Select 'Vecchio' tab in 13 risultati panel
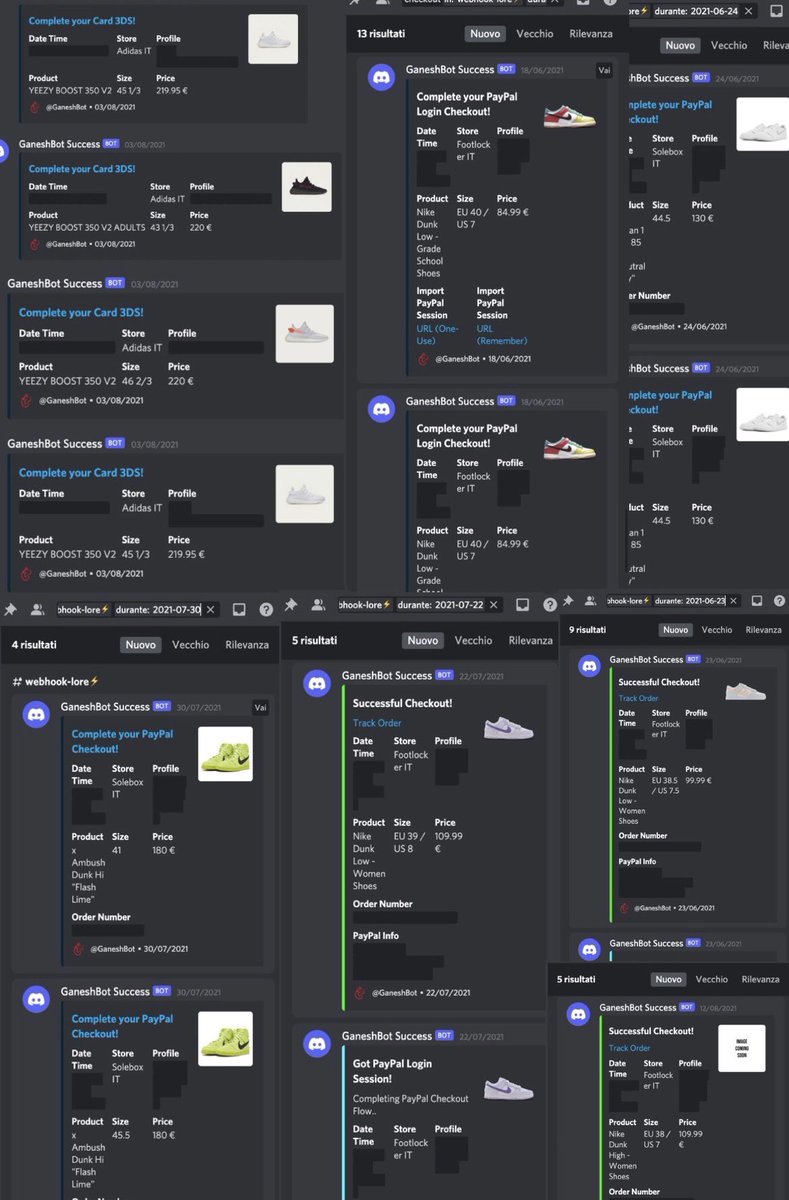The height and width of the screenshot is (1200, 789). pos(535,33)
